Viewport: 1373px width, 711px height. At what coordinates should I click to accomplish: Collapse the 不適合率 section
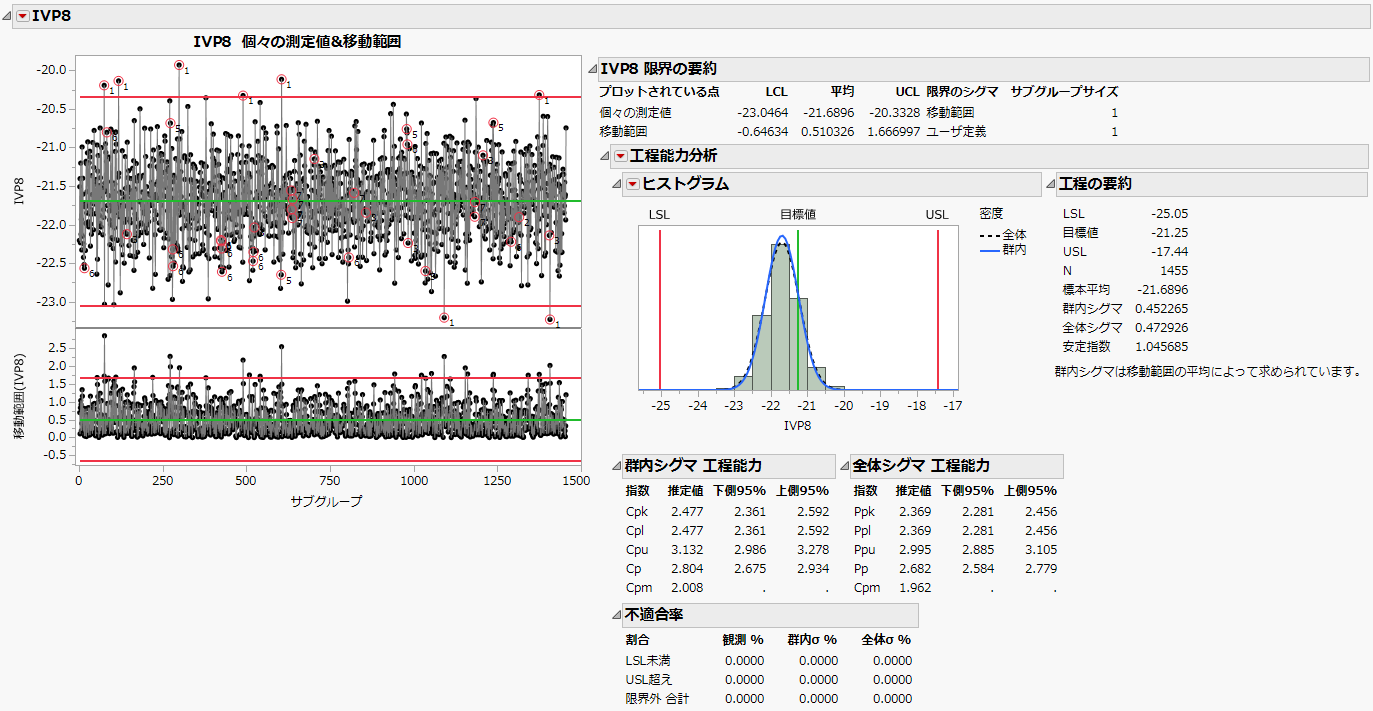616,614
